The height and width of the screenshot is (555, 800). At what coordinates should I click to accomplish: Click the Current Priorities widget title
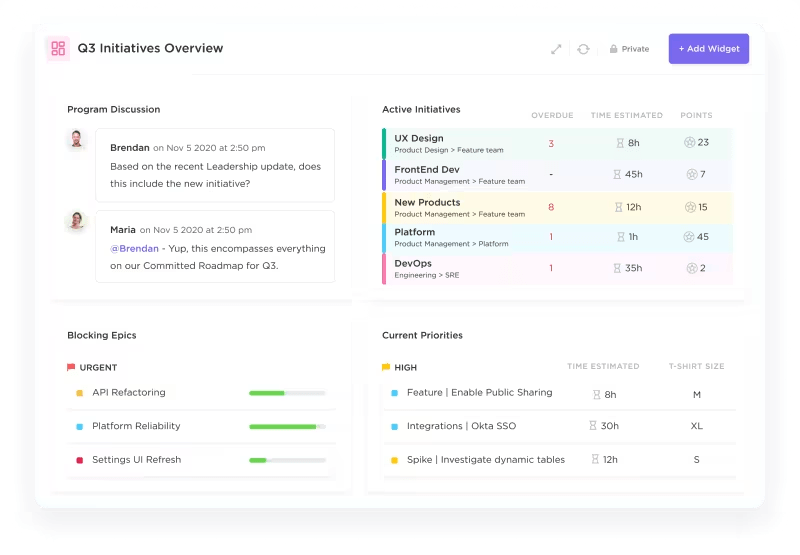pos(422,335)
